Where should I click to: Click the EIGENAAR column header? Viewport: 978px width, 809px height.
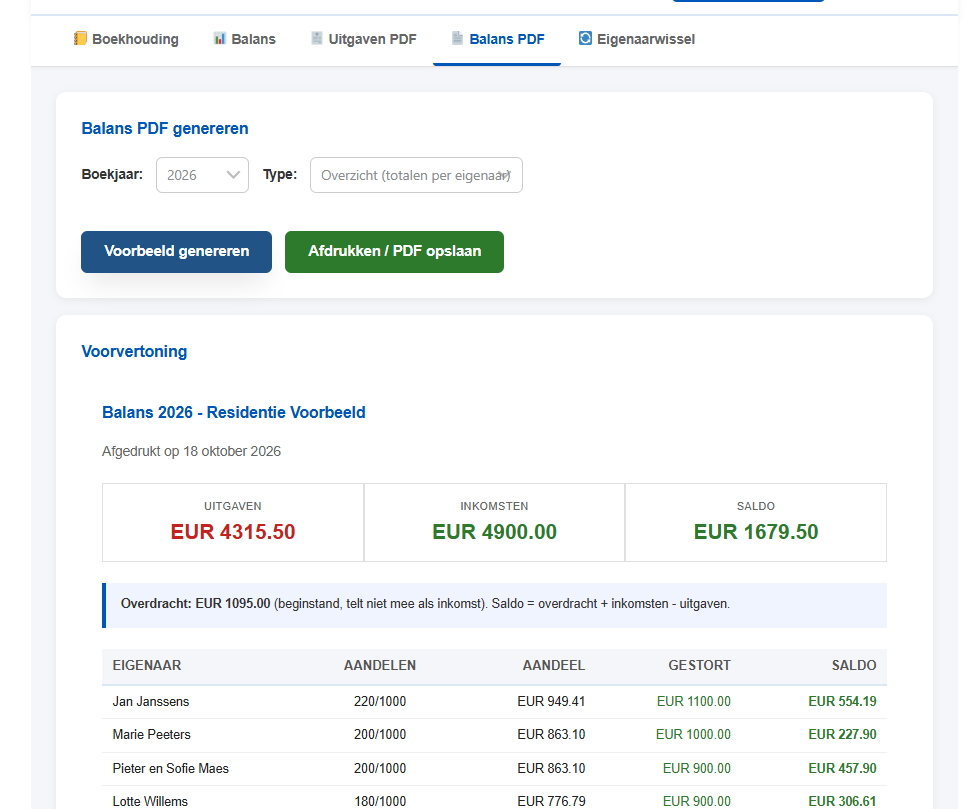click(x=147, y=666)
